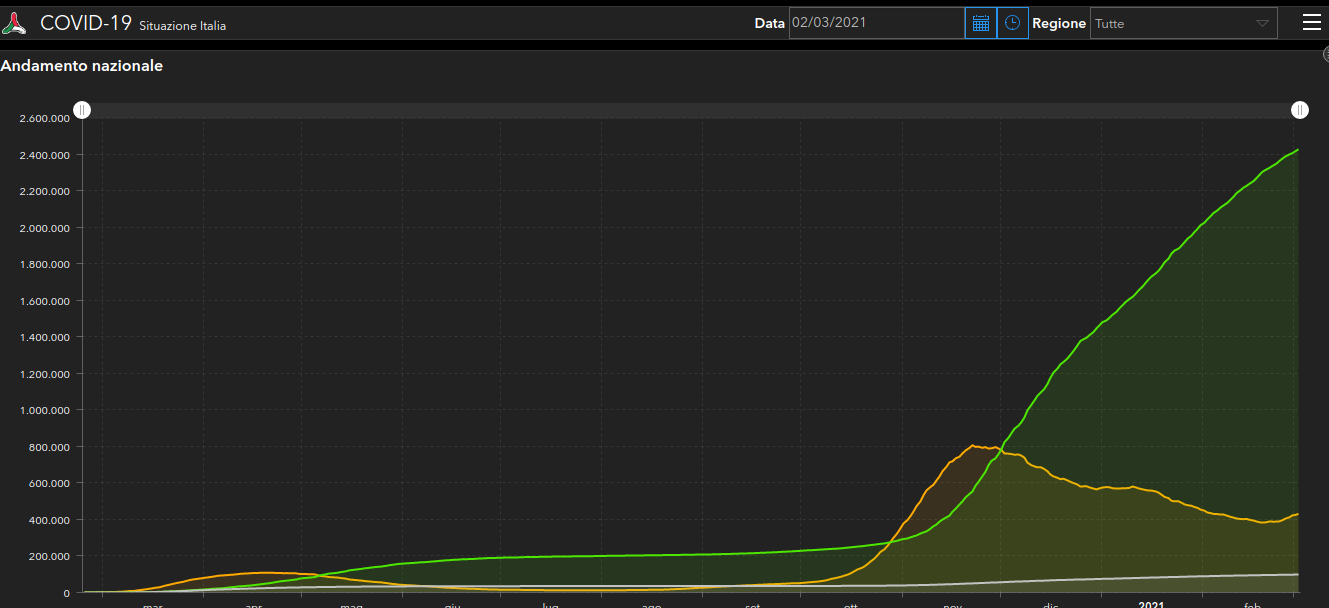Click the orange curve's spring bump in April
This screenshot has width=1329, height=608.
pyautogui.click(x=262, y=573)
